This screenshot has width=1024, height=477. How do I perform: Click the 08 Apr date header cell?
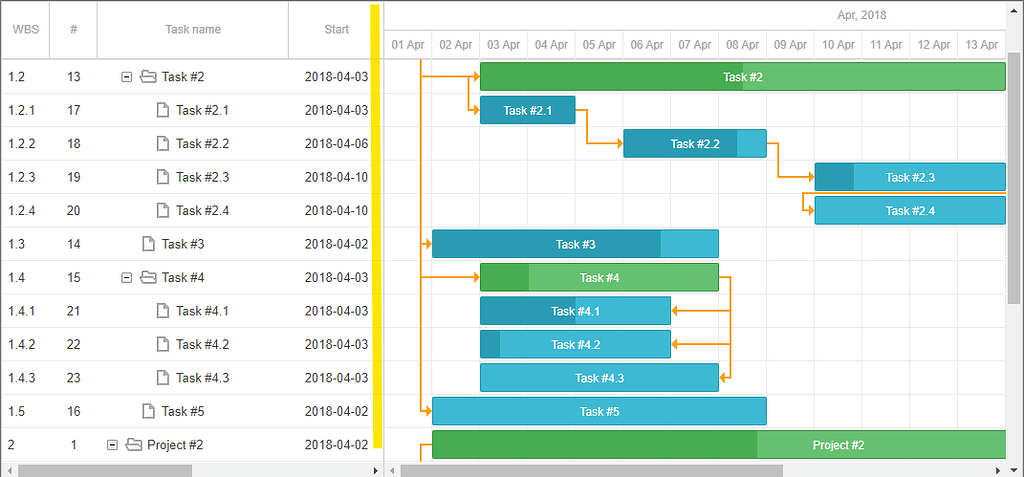743,45
